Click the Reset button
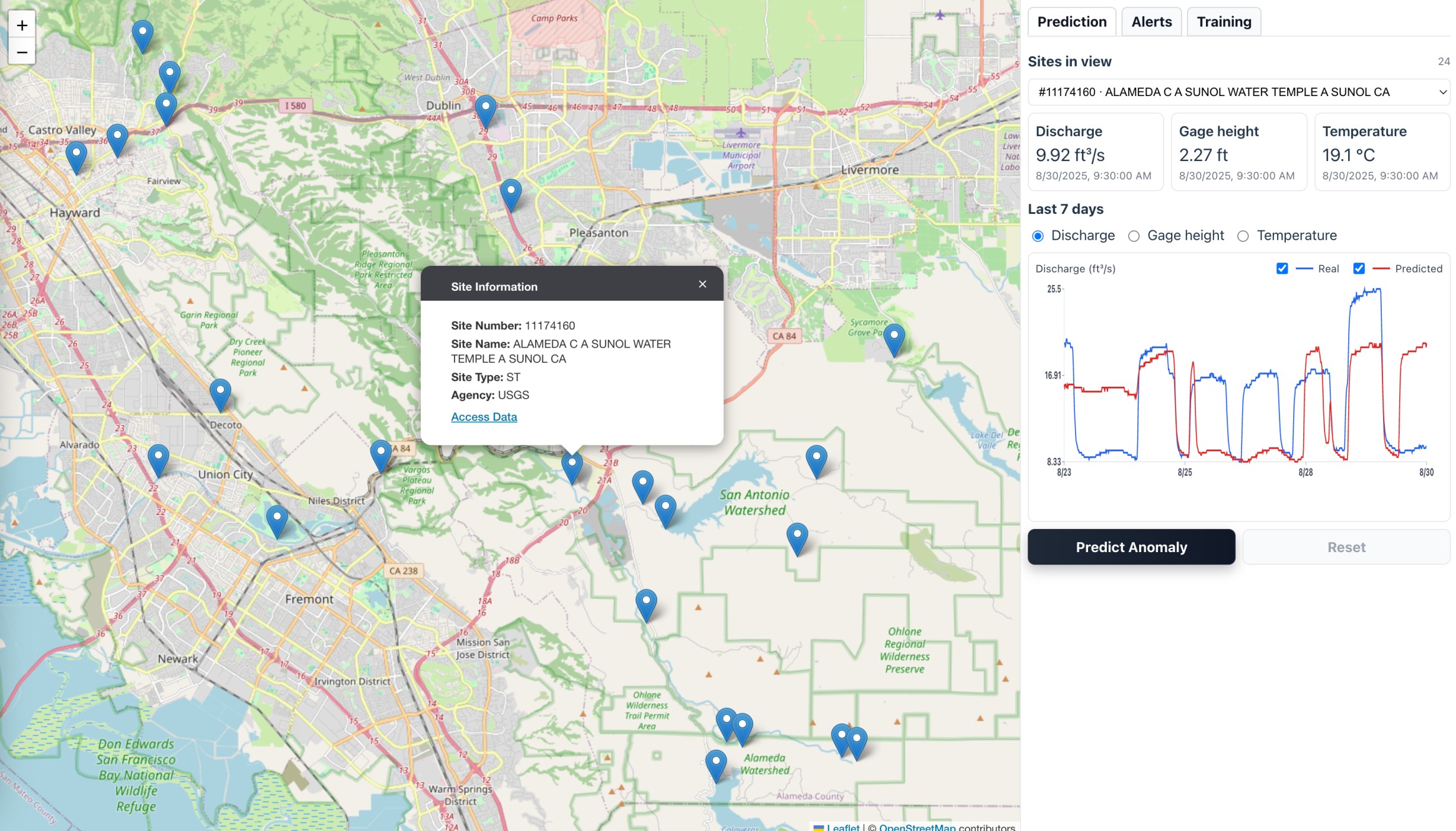The image size is (1456, 831). (1346, 547)
